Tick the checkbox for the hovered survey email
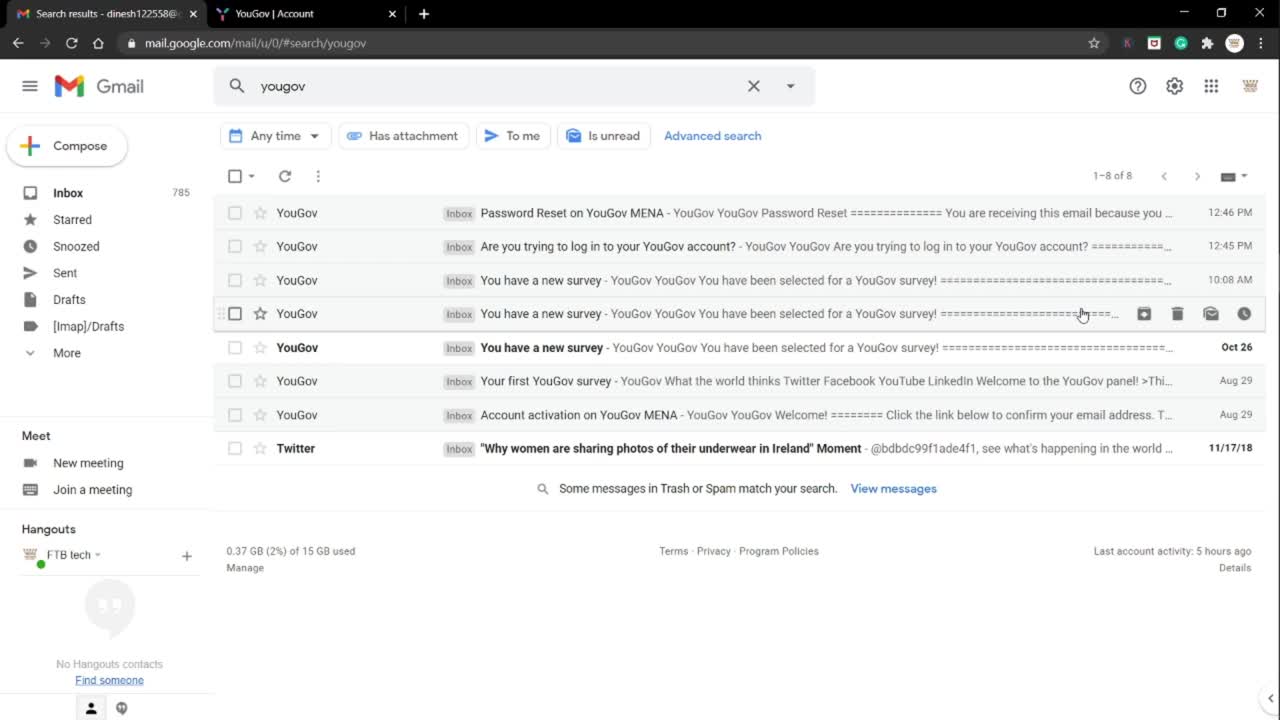This screenshot has height=720, width=1280. coord(235,314)
